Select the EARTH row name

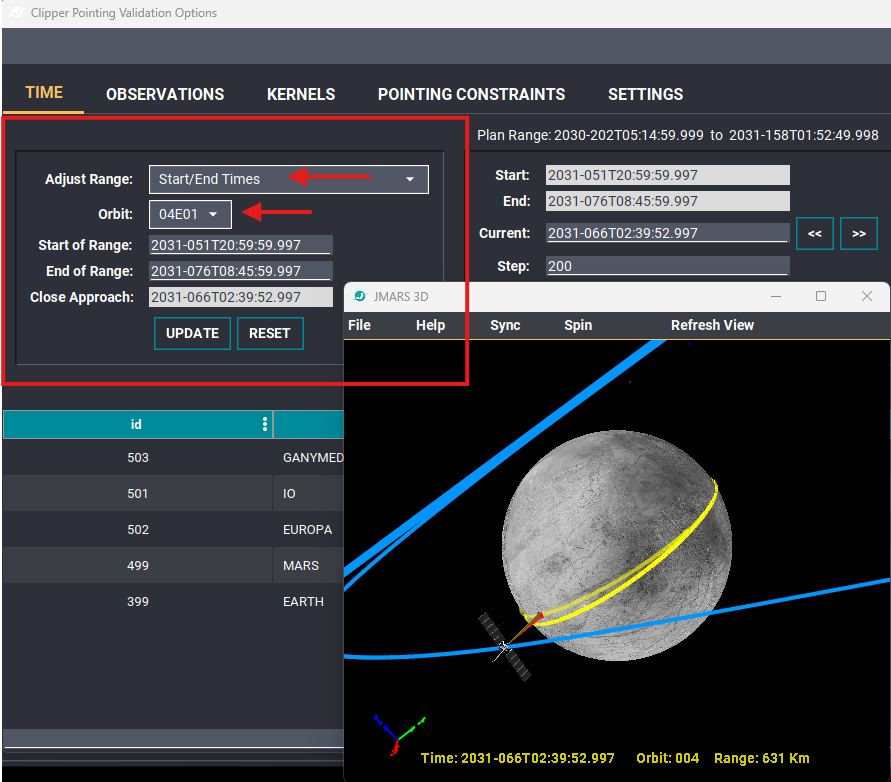click(303, 601)
